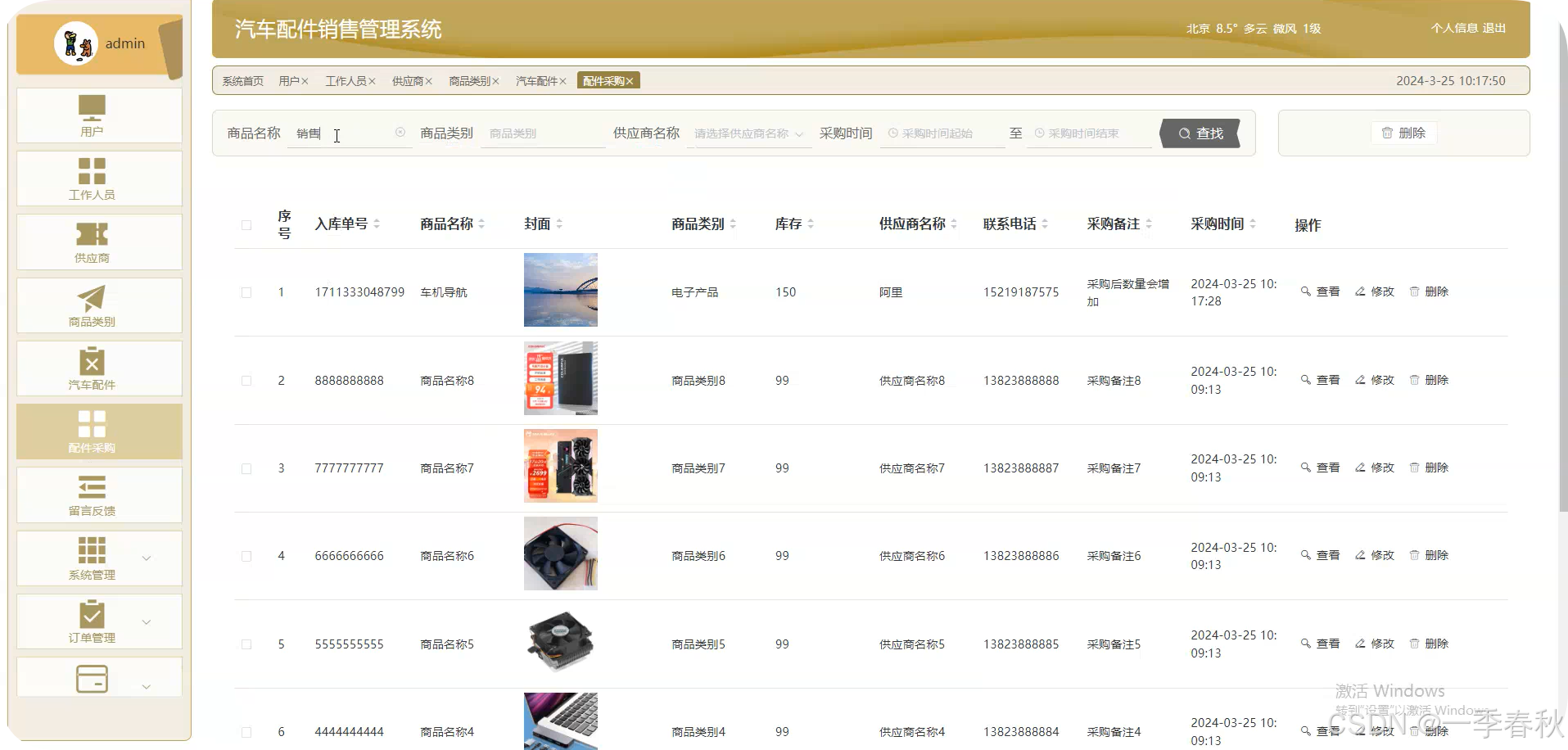
Task: Switch to the 系统首页 tab
Action: tap(242, 80)
